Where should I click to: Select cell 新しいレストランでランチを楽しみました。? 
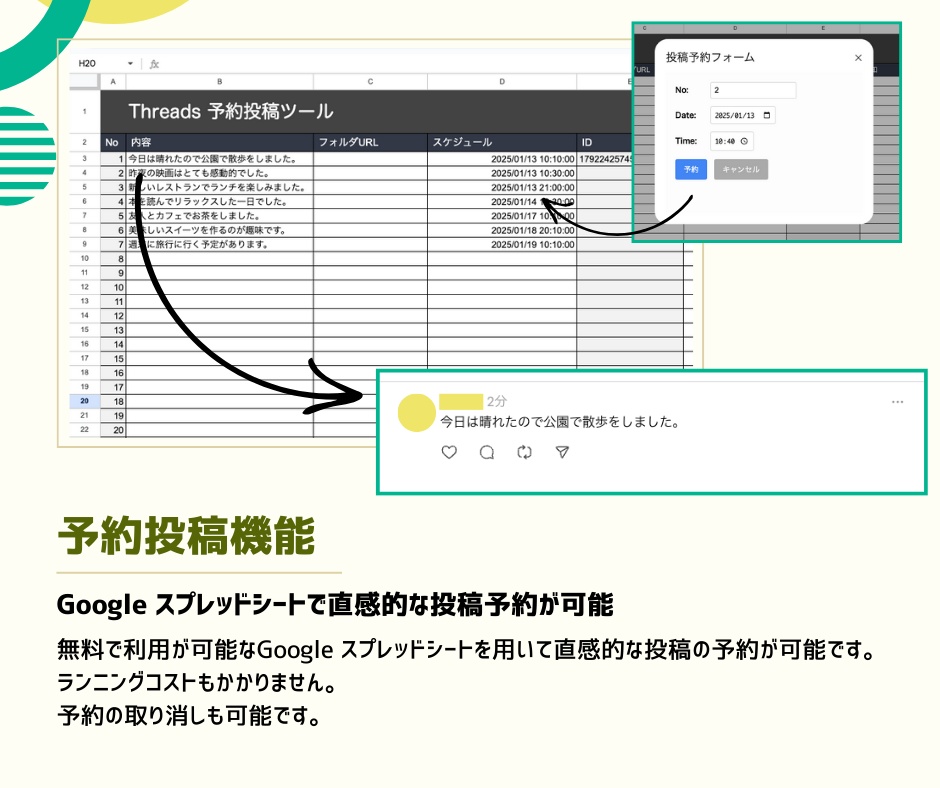219,188
